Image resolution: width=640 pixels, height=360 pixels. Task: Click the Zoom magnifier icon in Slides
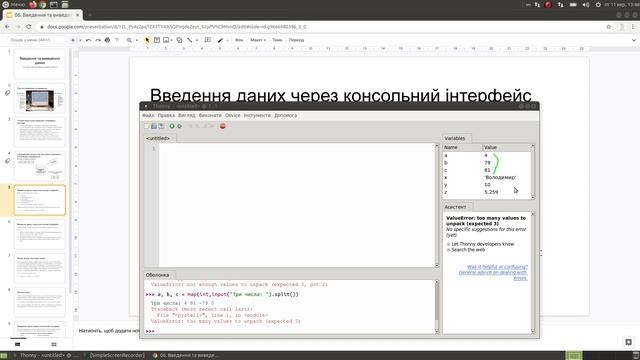129,40
